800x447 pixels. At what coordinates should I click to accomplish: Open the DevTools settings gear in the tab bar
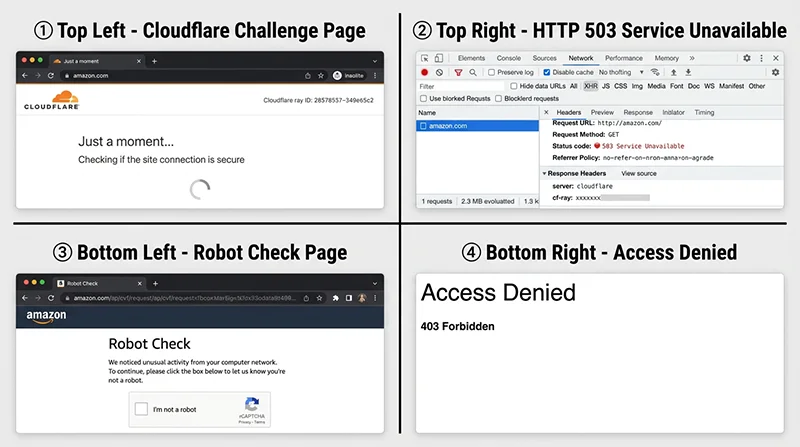pos(746,58)
